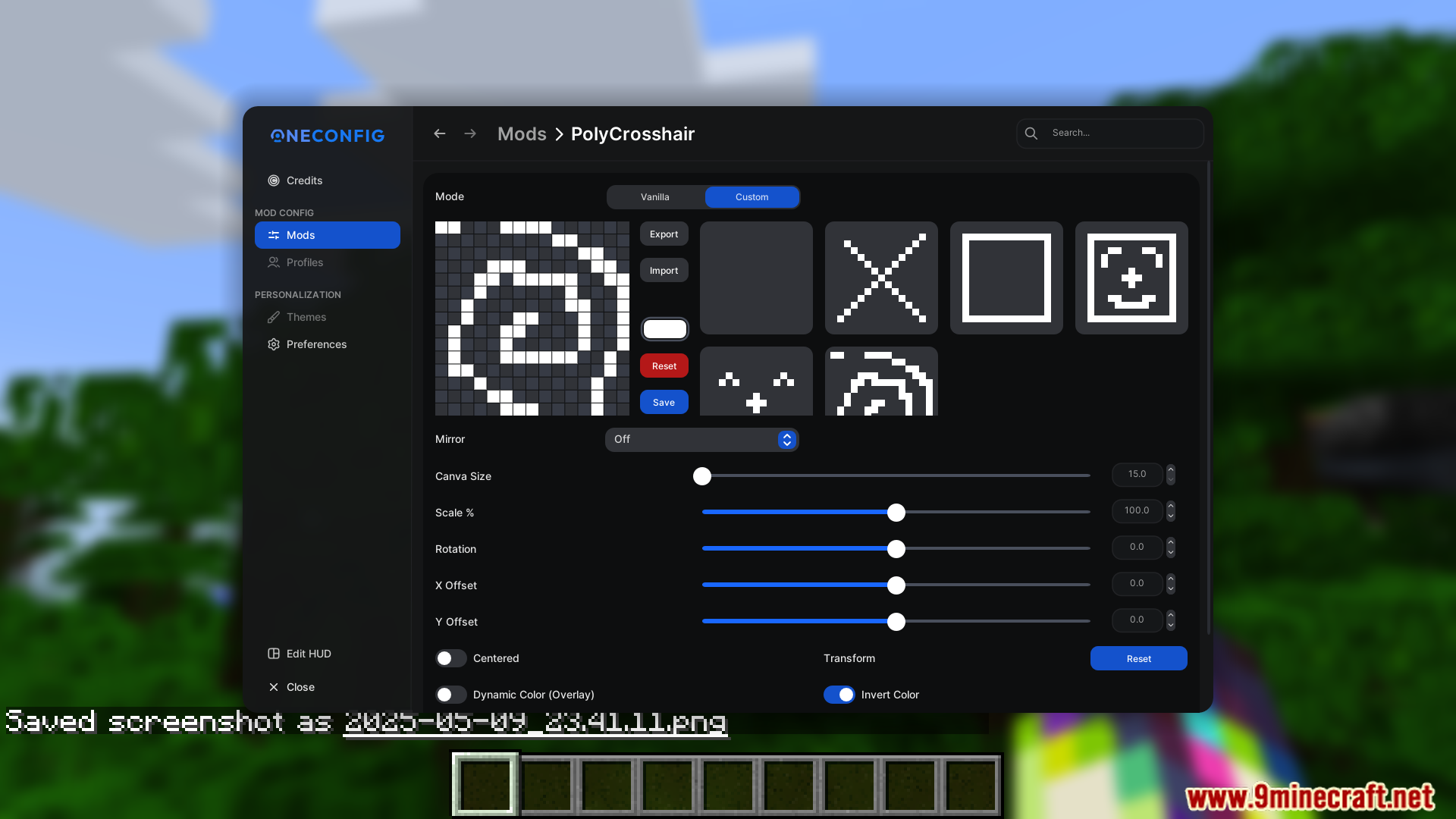Select the first hotbar slot

point(485,785)
